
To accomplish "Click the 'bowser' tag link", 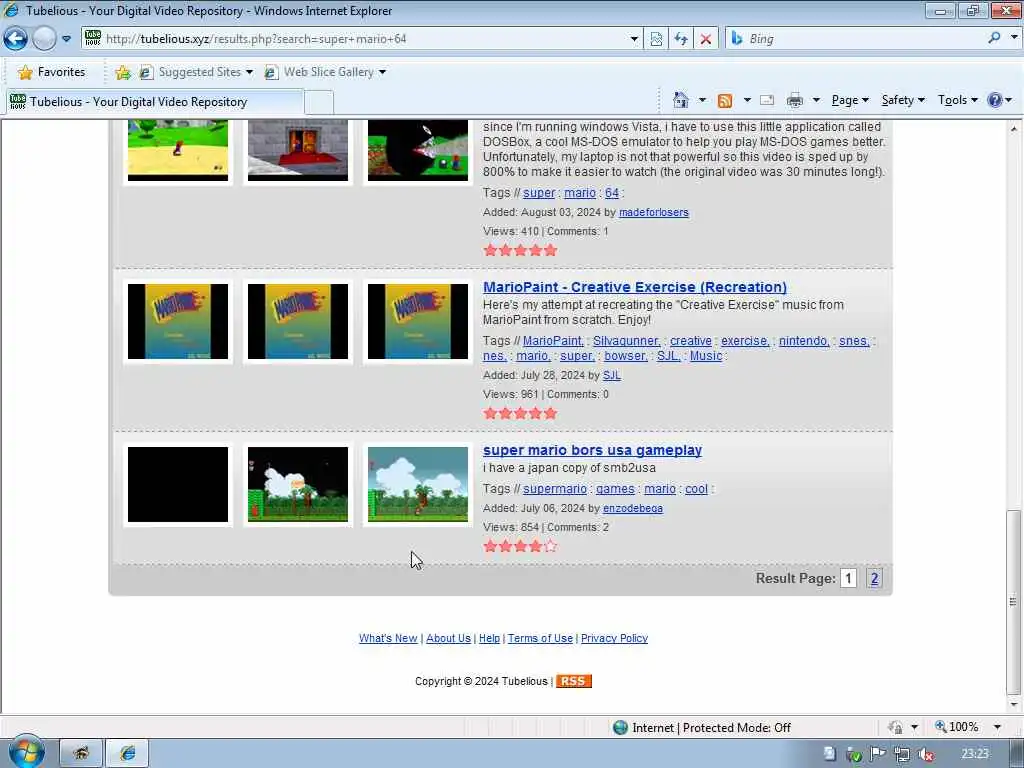I will tap(626, 356).
